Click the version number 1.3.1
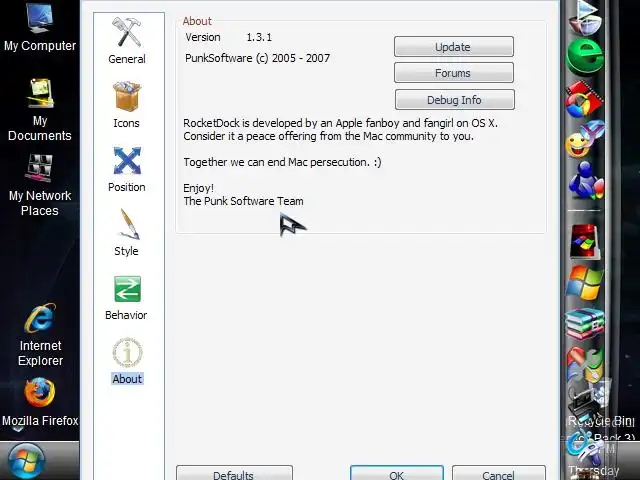Screen dimensions: 640x480 pos(259,38)
